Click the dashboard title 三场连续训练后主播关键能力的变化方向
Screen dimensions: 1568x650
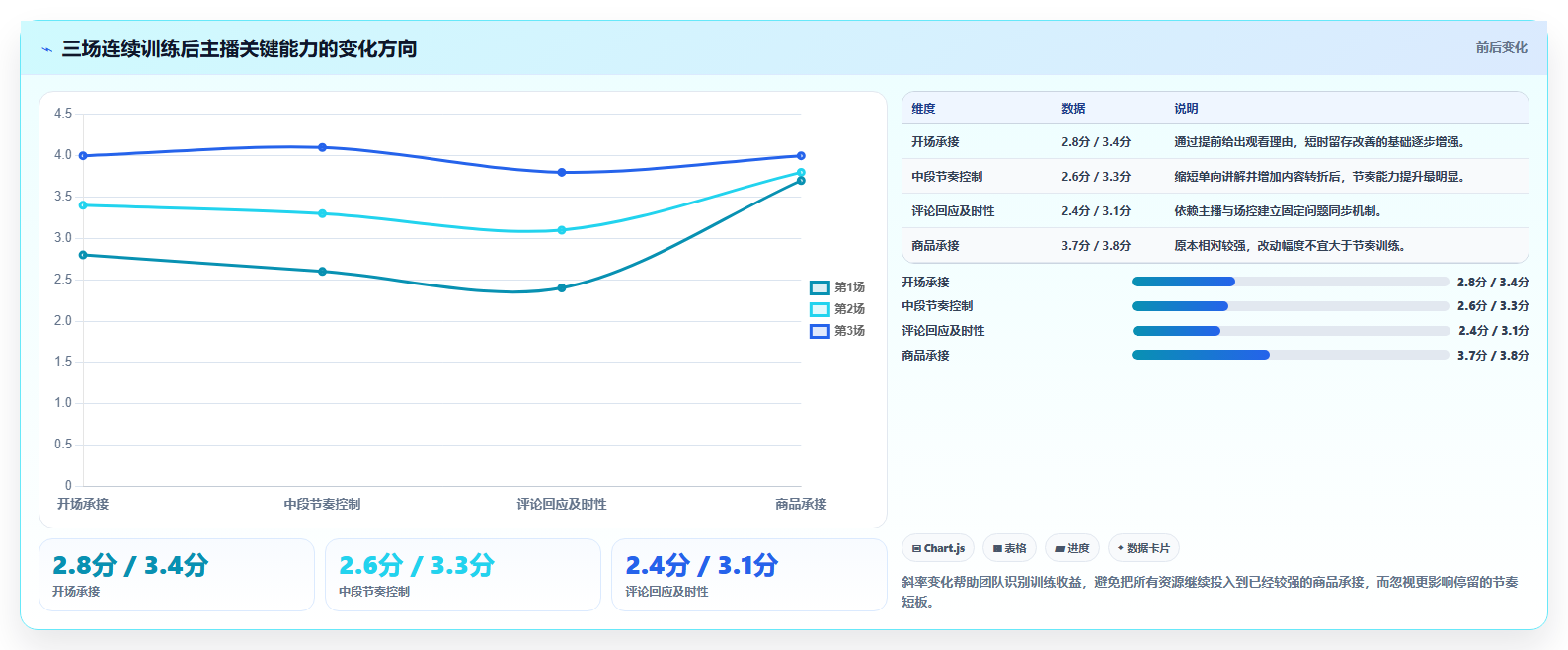coord(239,48)
